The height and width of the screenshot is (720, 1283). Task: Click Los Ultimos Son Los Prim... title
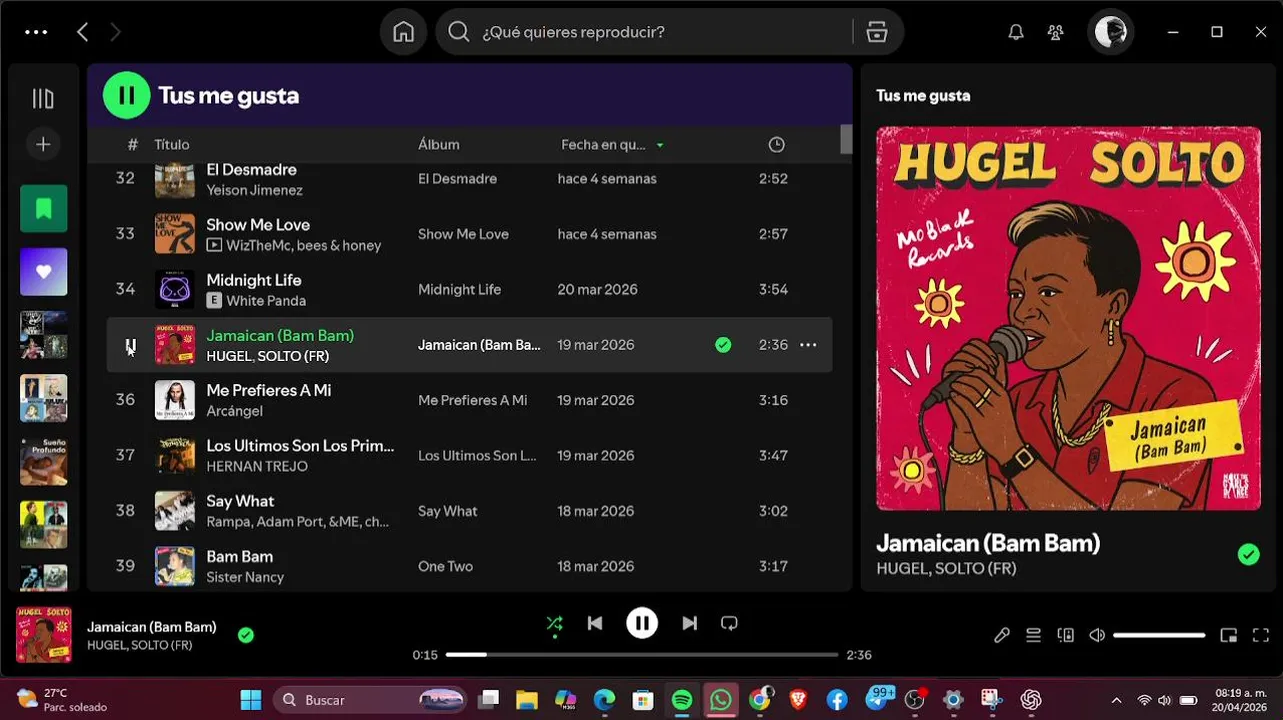click(x=300, y=446)
